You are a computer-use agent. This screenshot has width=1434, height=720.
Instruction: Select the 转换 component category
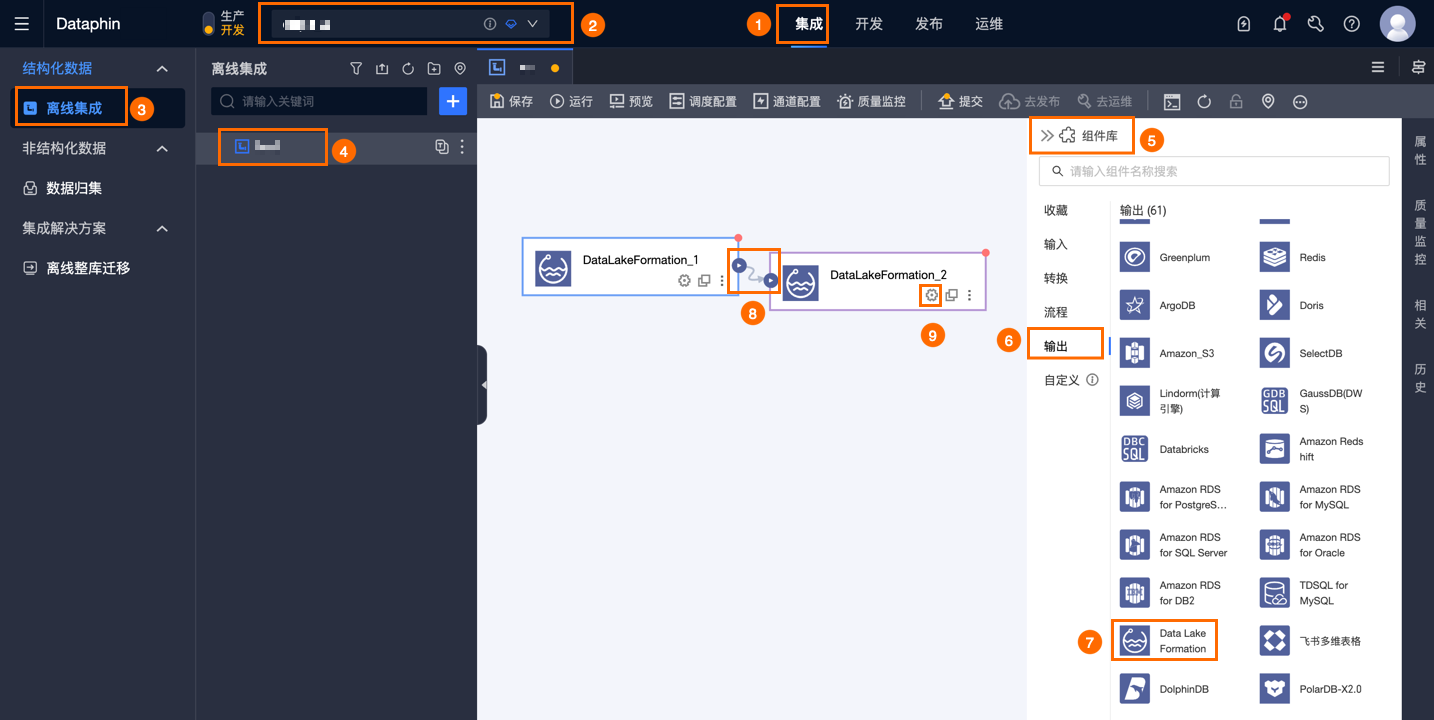pos(1056,278)
